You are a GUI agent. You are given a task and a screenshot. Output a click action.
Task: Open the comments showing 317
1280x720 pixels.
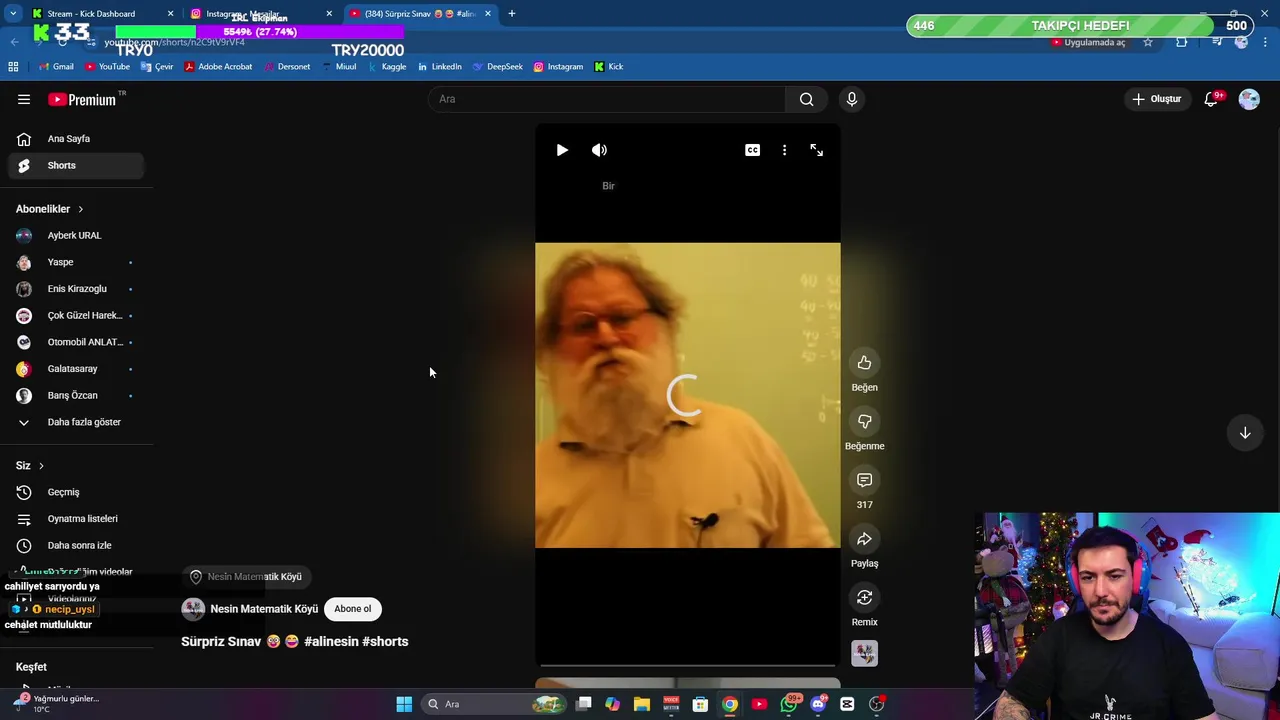(864, 480)
